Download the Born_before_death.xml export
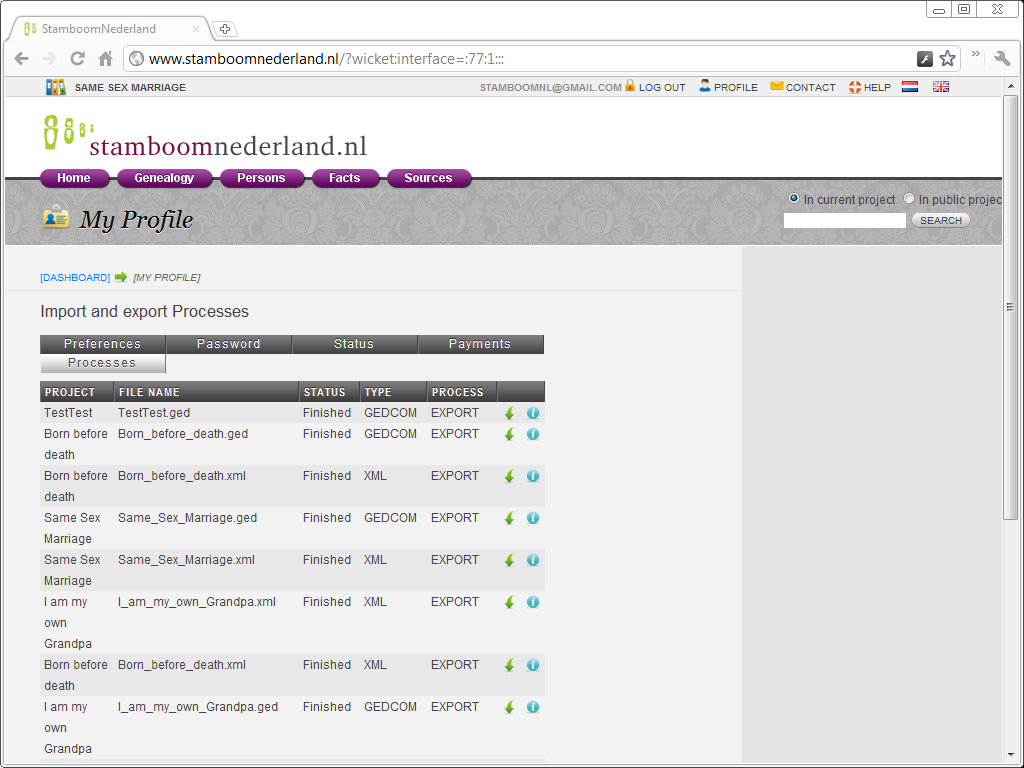This screenshot has width=1024, height=768. click(x=509, y=476)
